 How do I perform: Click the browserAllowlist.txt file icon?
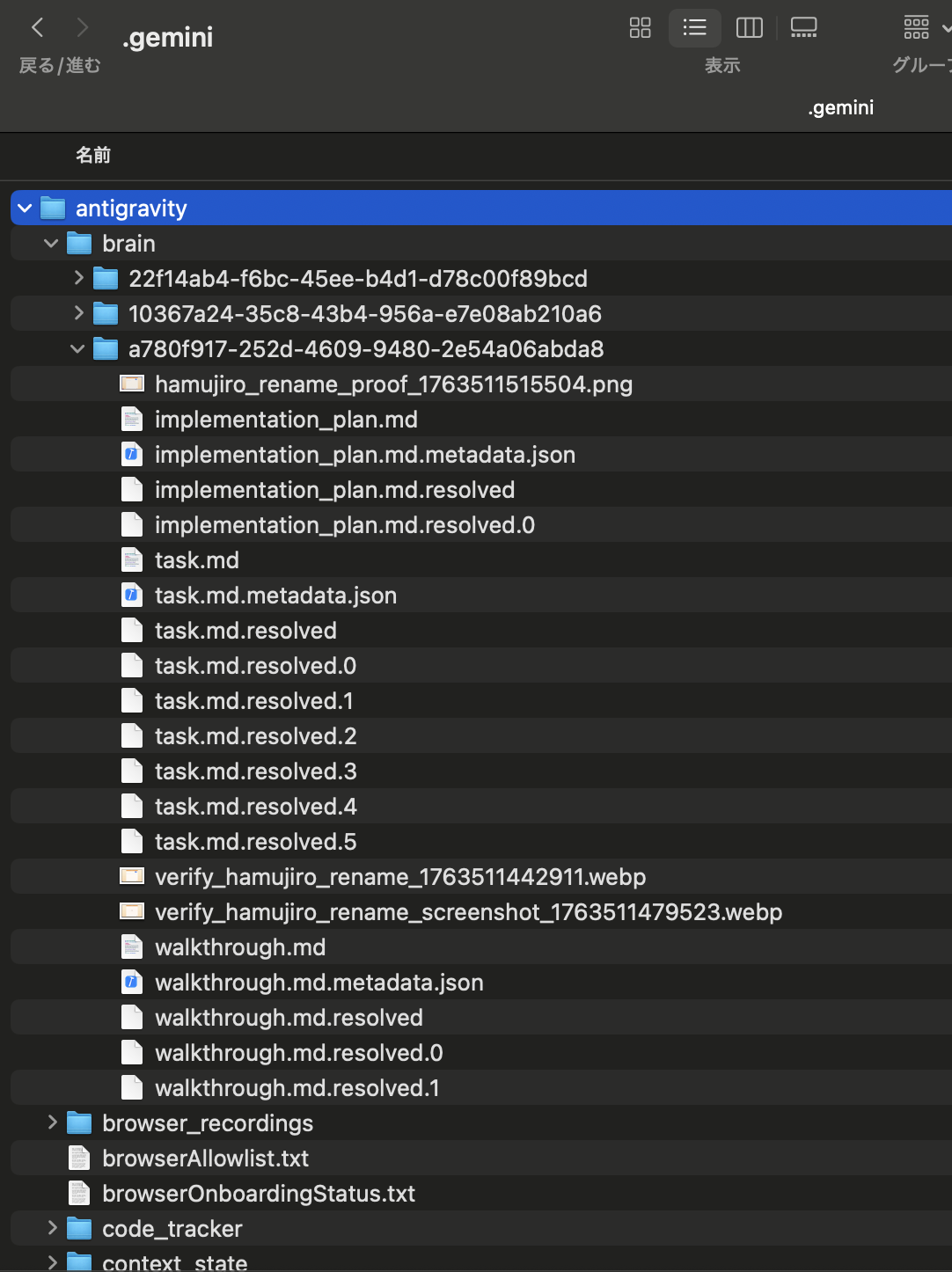click(79, 1159)
